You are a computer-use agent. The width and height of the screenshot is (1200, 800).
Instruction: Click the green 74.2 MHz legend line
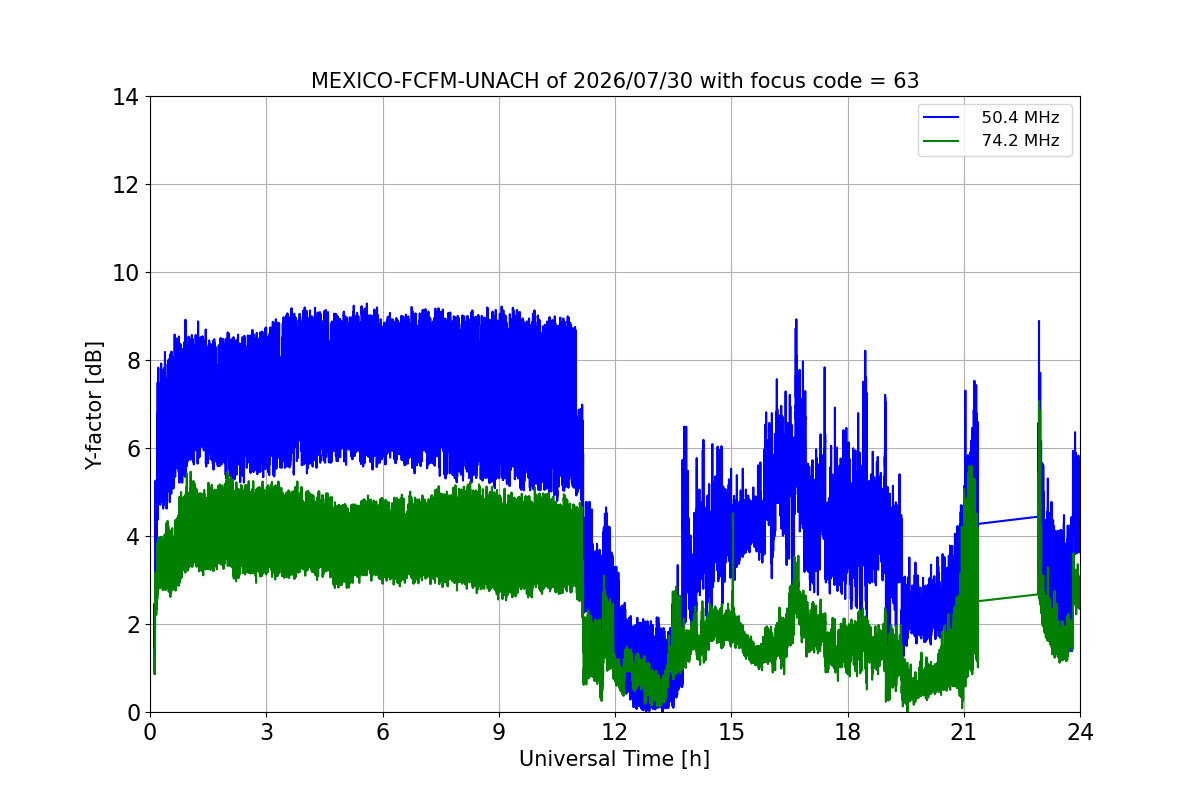(x=941, y=141)
